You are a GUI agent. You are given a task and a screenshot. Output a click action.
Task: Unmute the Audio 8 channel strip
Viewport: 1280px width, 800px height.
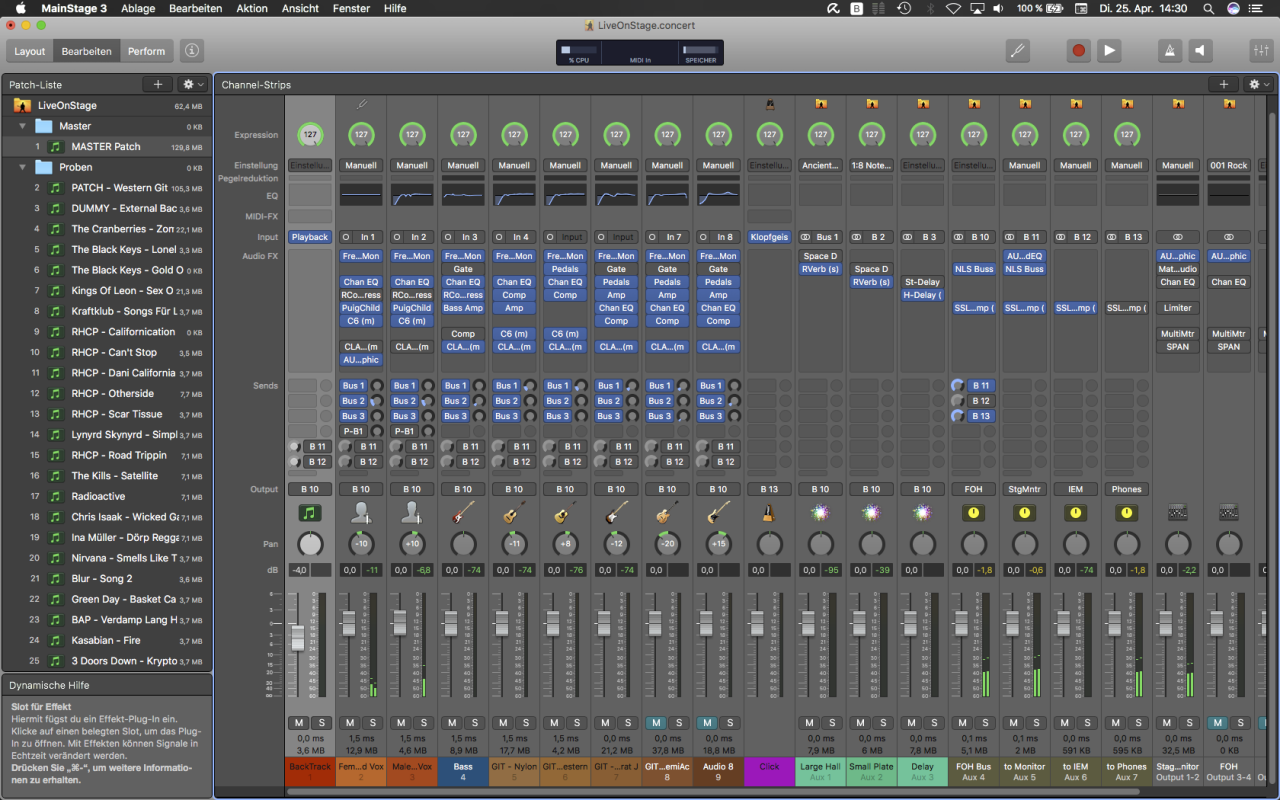(707, 723)
